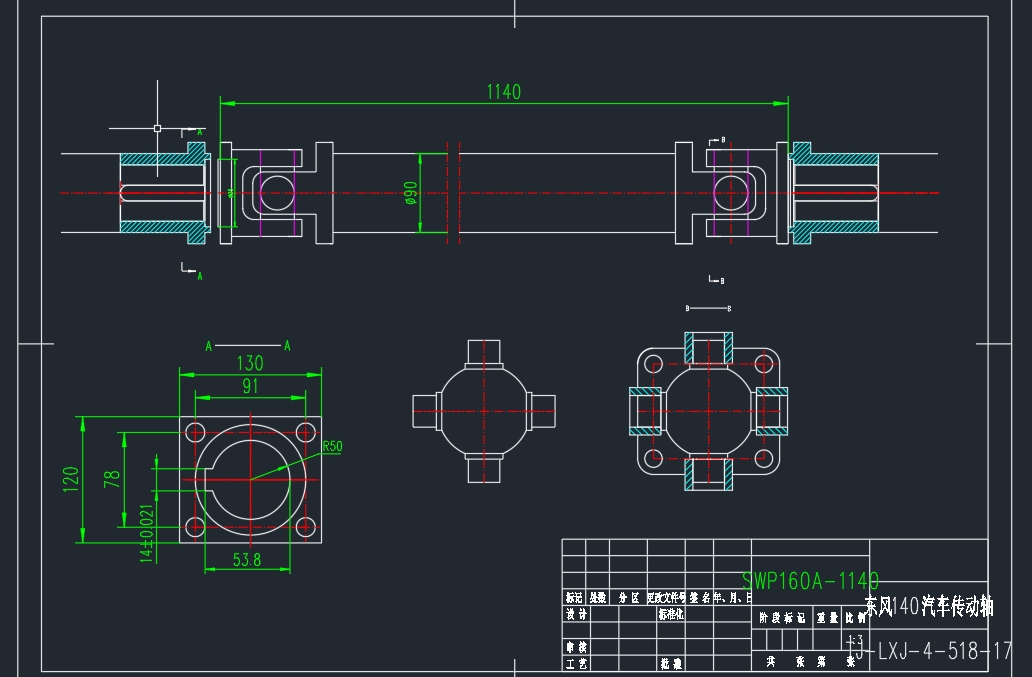Select the 120 height dimension text

71,480
